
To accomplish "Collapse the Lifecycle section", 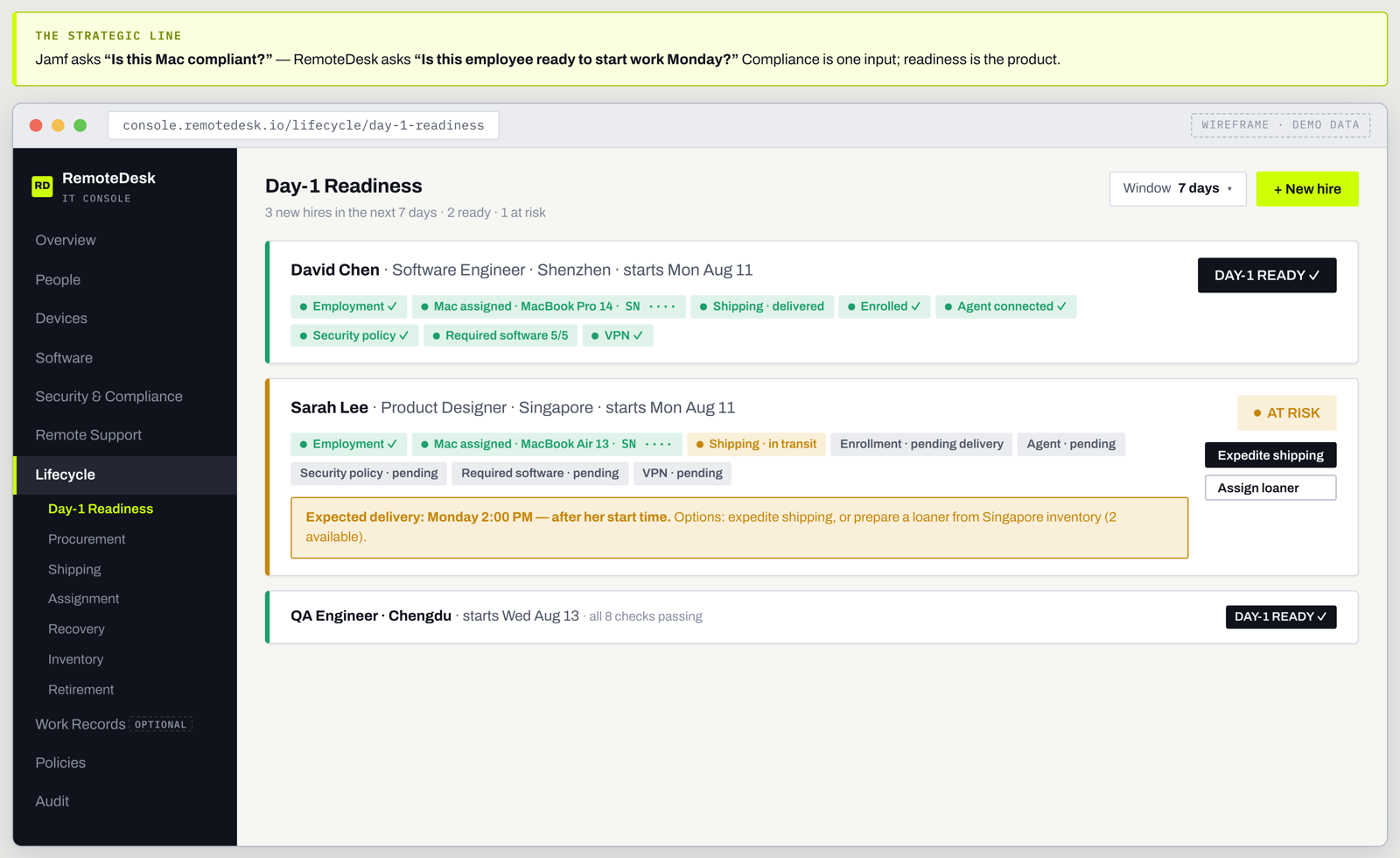I will [125, 475].
